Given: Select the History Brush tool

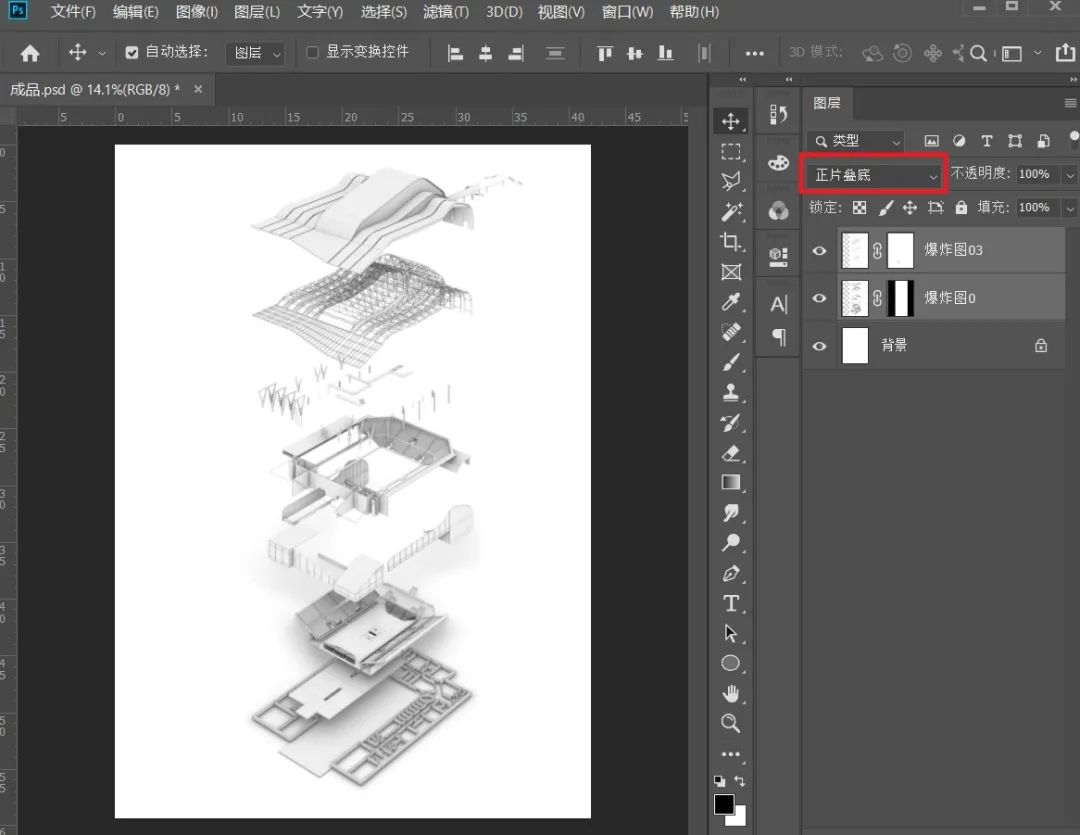Looking at the screenshot, I should tap(731, 422).
